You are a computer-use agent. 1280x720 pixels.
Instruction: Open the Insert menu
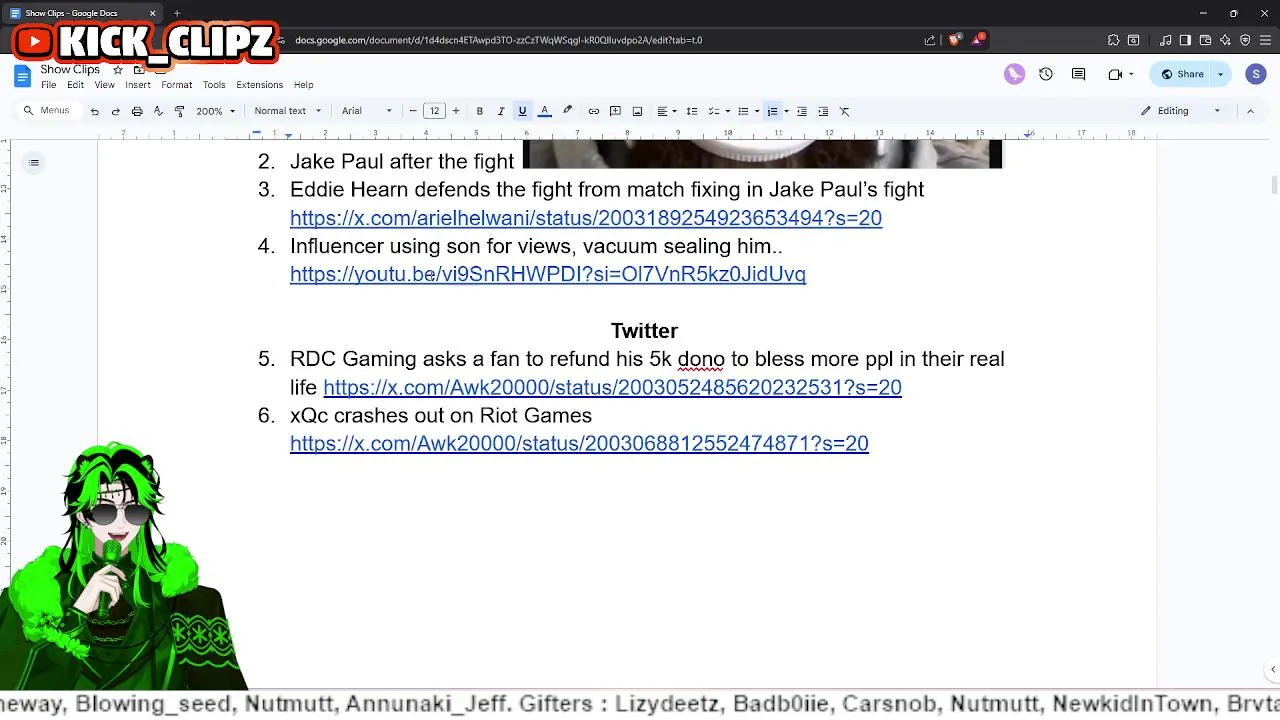138,85
